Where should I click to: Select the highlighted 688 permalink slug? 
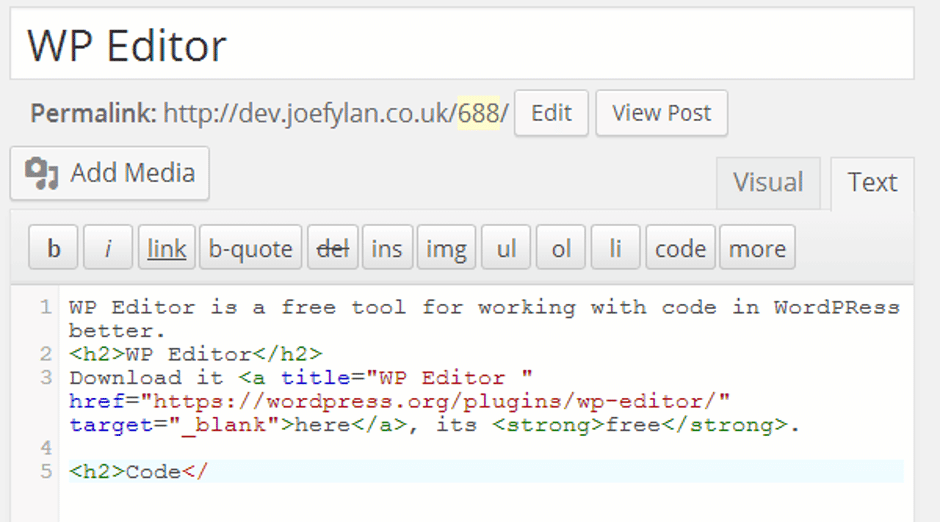coord(478,113)
